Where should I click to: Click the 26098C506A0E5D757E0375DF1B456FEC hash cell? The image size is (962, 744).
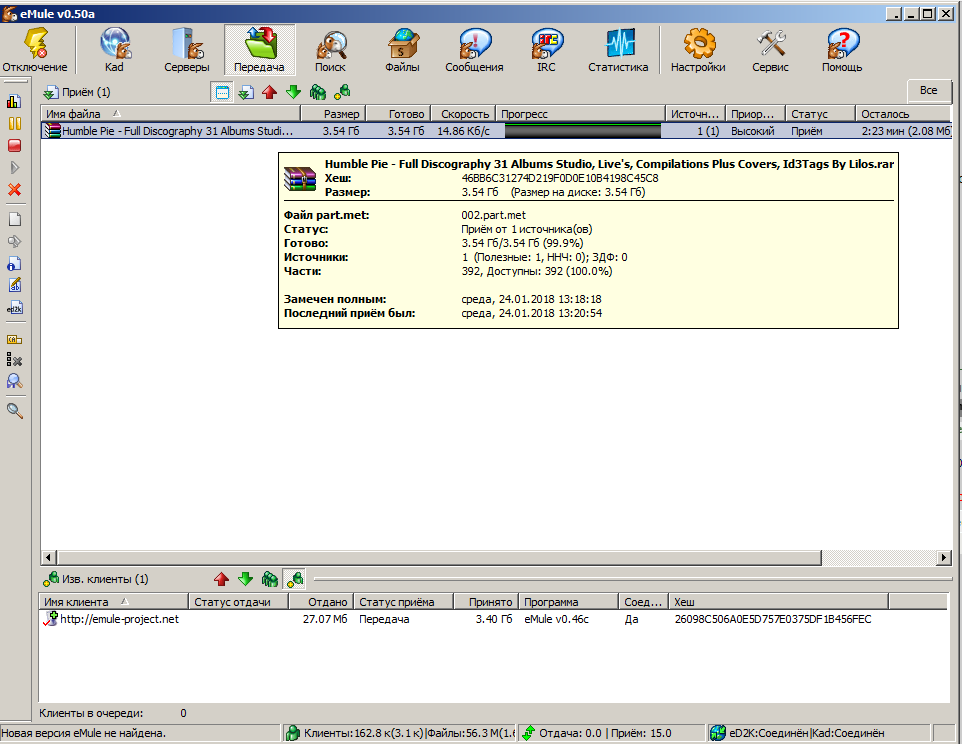point(773,619)
